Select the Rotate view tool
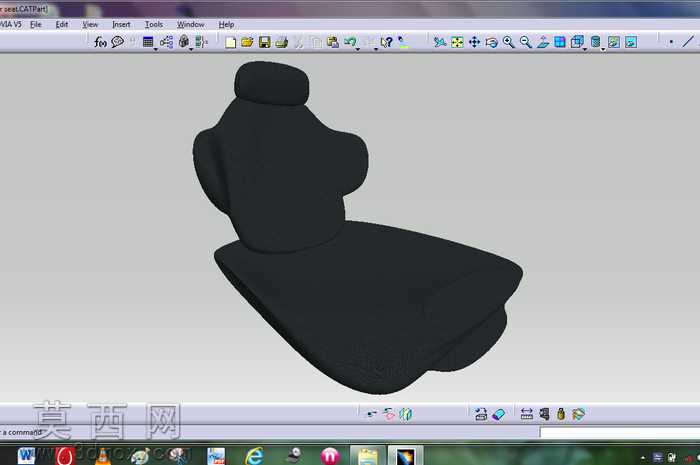700x465 pixels. 492,42
